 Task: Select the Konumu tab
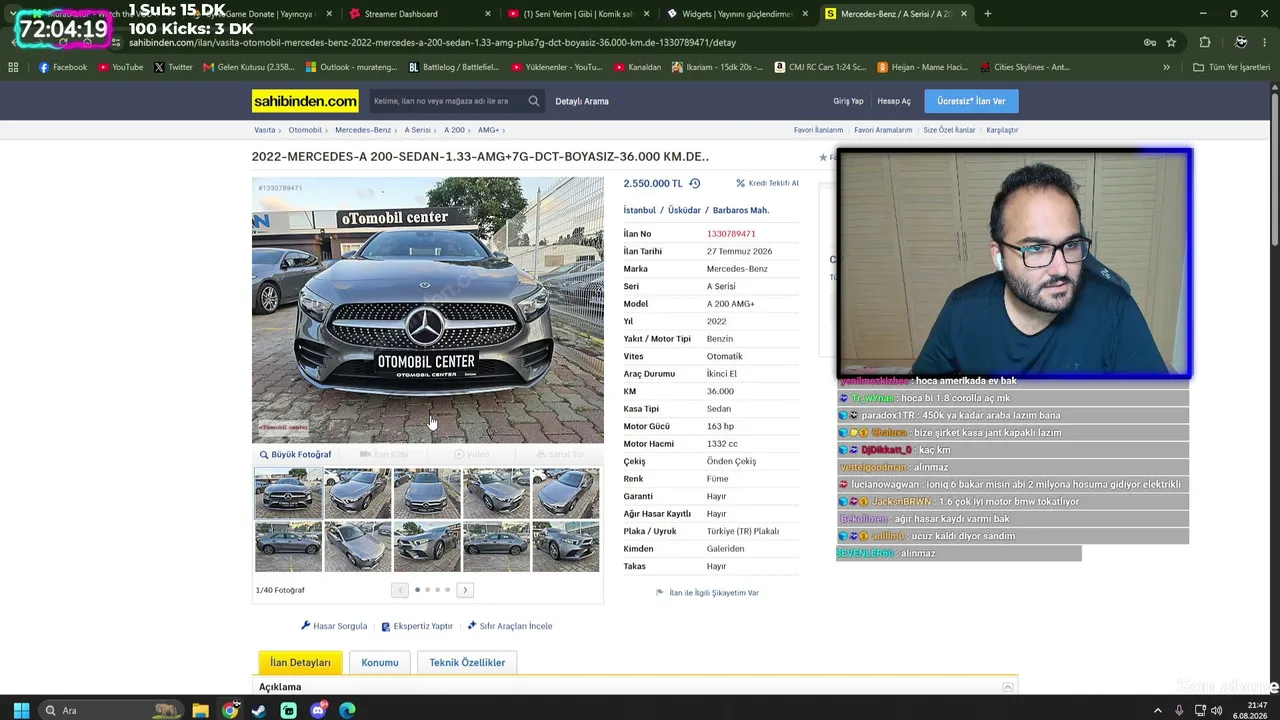[380, 662]
